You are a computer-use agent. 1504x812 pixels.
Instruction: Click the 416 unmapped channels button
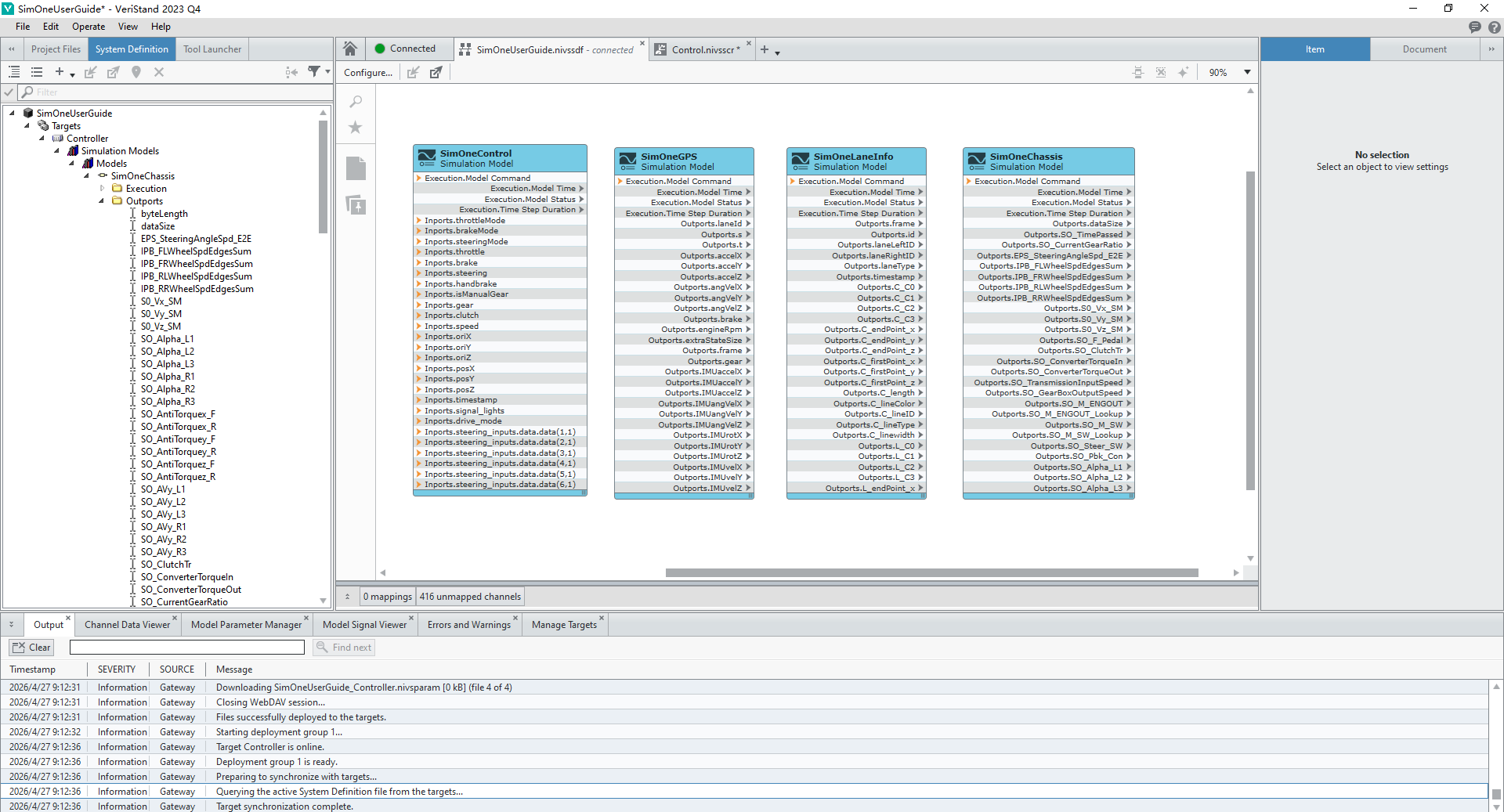(470, 597)
